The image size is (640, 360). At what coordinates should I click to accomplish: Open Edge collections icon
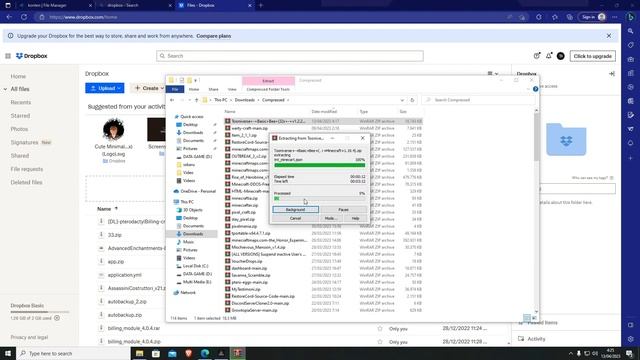(x=570, y=17)
